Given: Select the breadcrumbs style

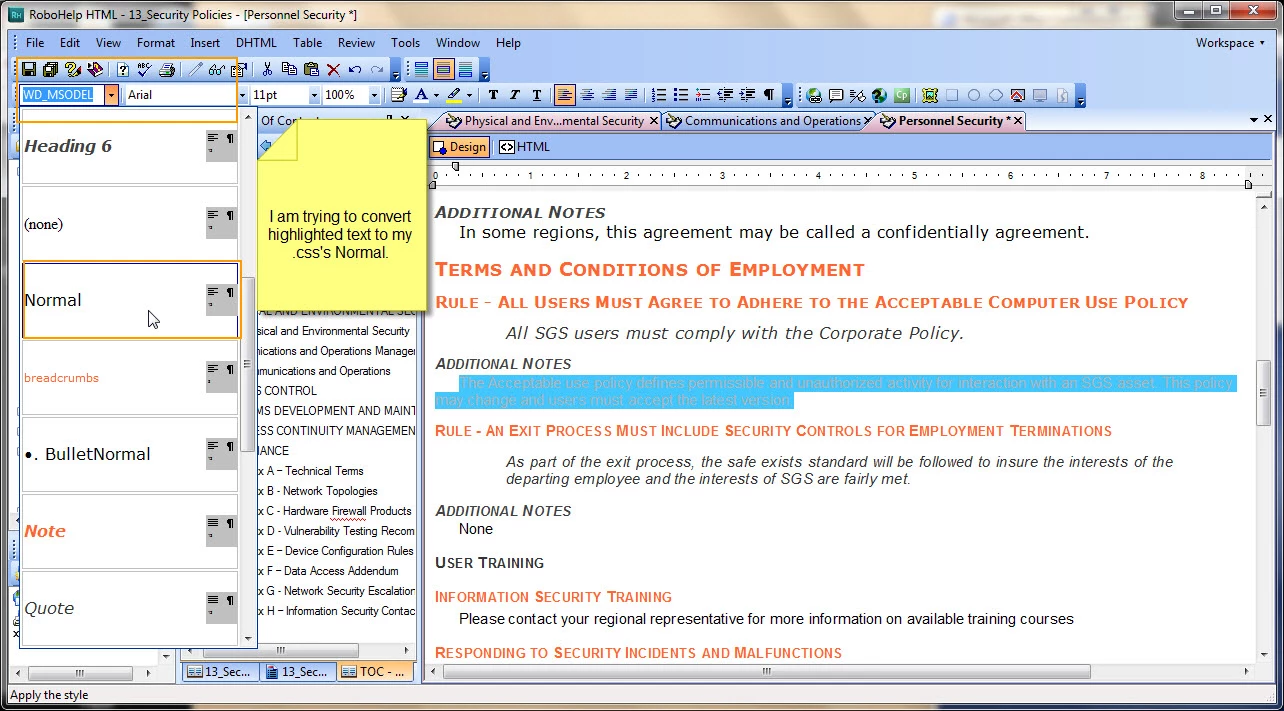Looking at the screenshot, I should pyautogui.click(x=131, y=378).
